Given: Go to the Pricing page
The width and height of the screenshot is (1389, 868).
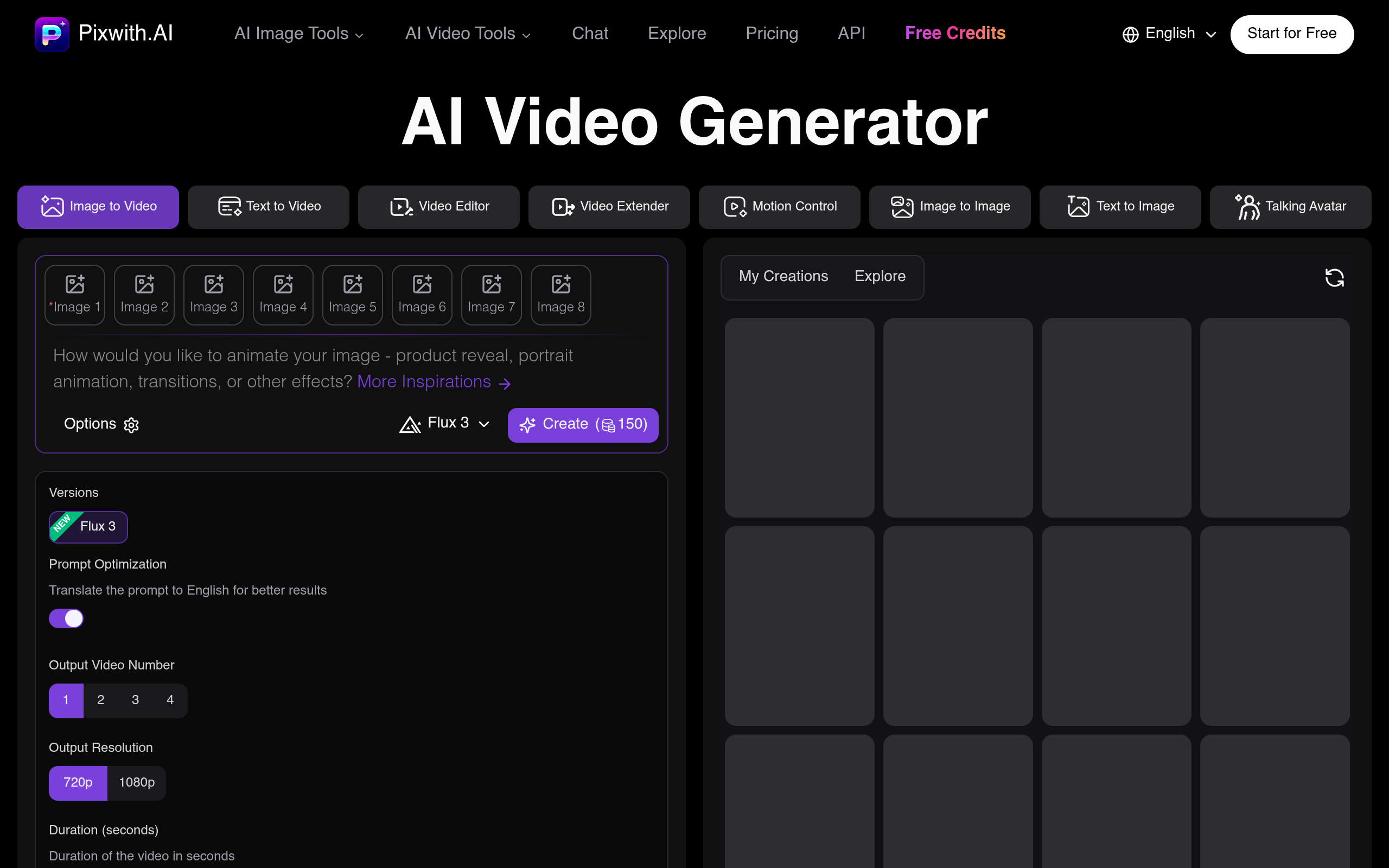Looking at the screenshot, I should click(x=772, y=34).
